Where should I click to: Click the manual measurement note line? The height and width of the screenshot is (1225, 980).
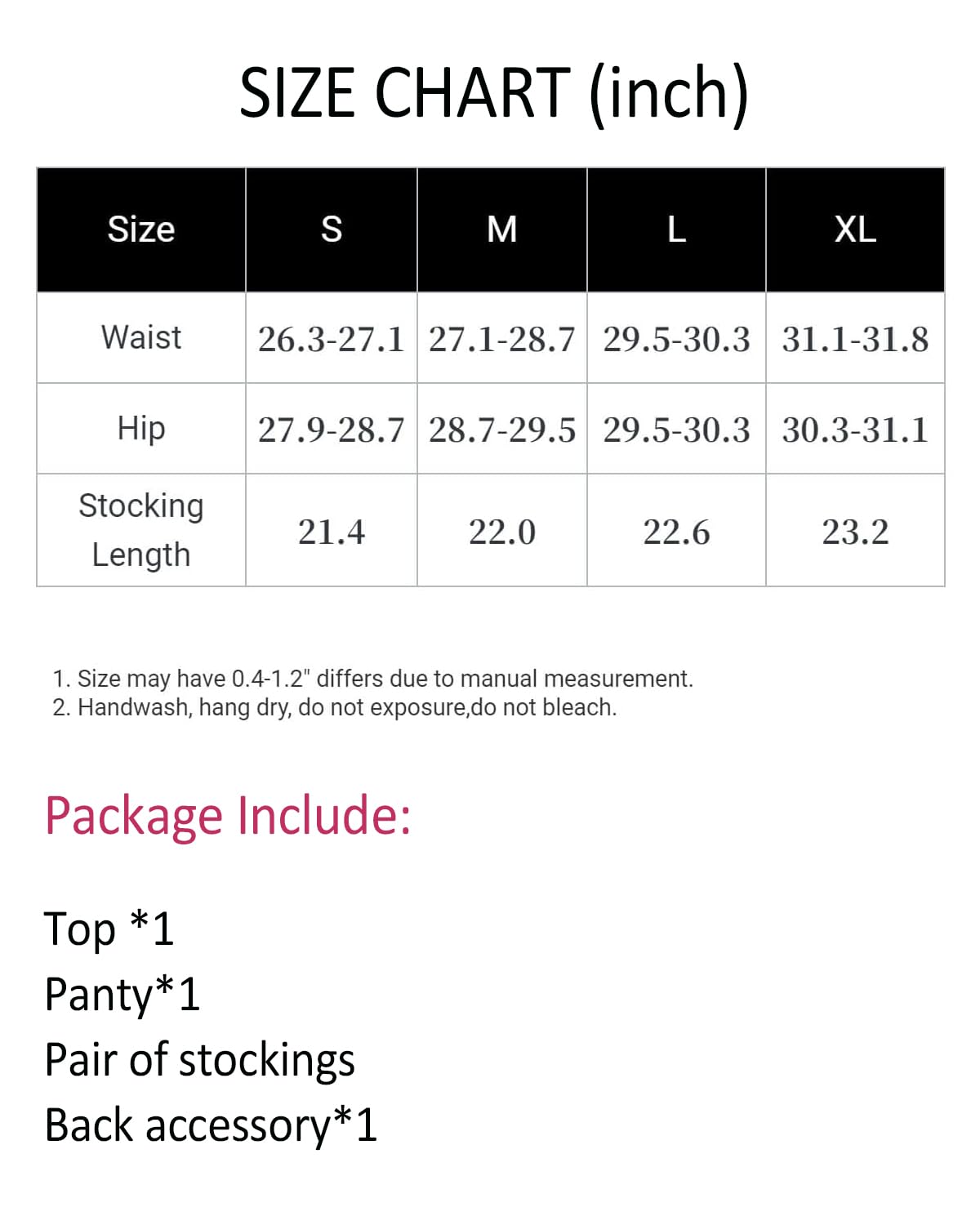[x=372, y=679]
